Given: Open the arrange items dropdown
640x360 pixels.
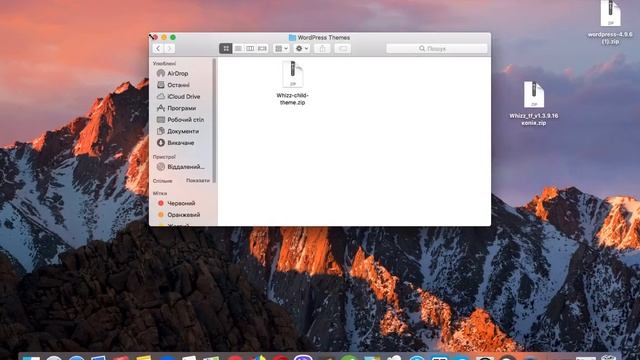Looking at the screenshot, I should [x=281, y=49].
